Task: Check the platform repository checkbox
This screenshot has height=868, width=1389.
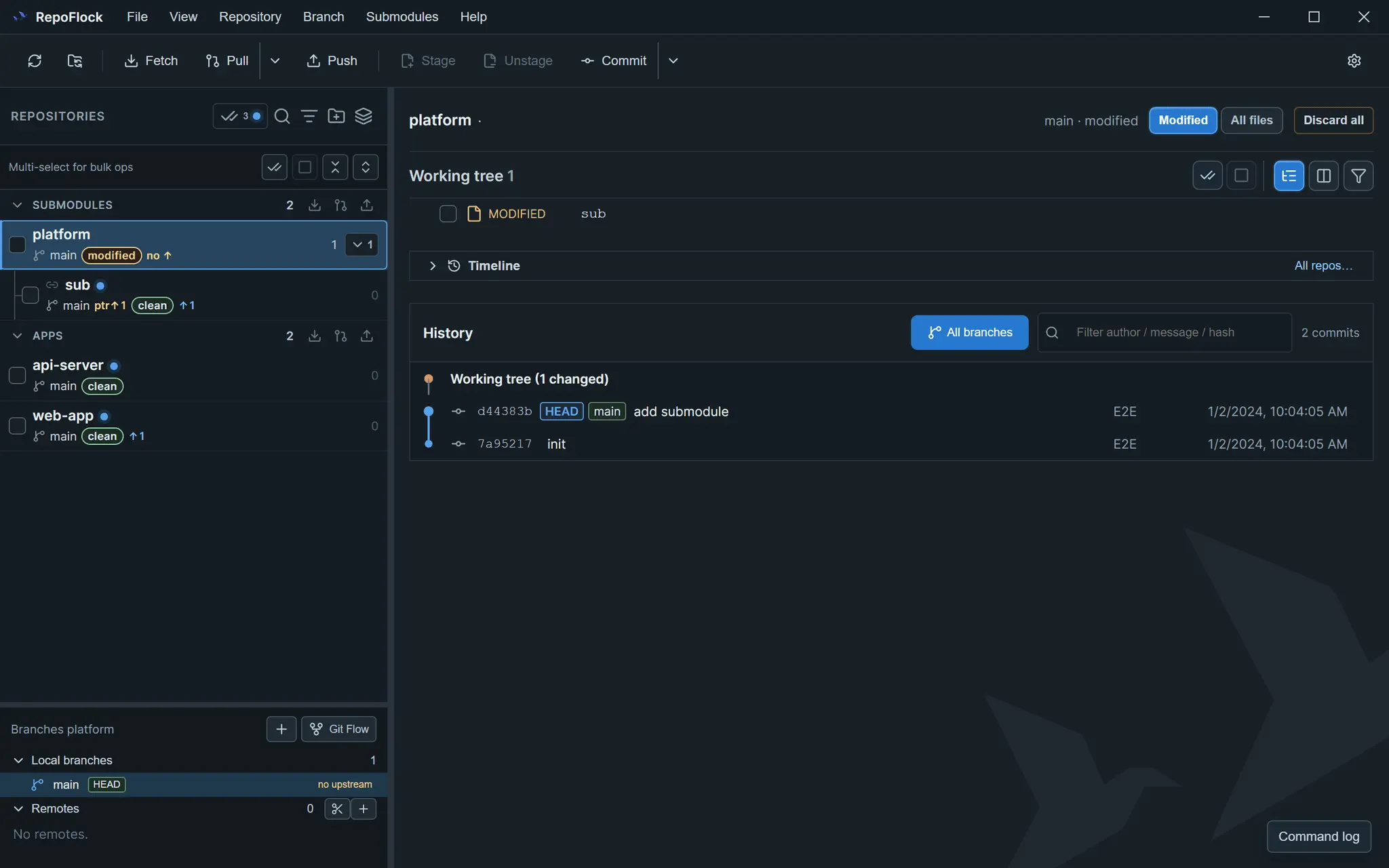Action: click(x=18, y=245)
